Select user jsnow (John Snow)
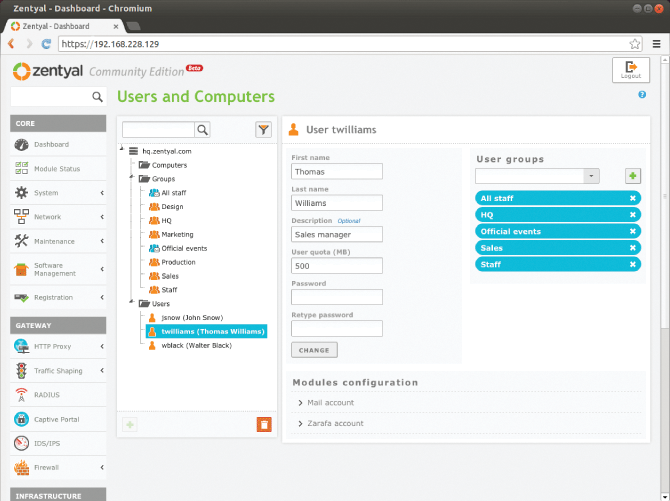 click(196, 317)
